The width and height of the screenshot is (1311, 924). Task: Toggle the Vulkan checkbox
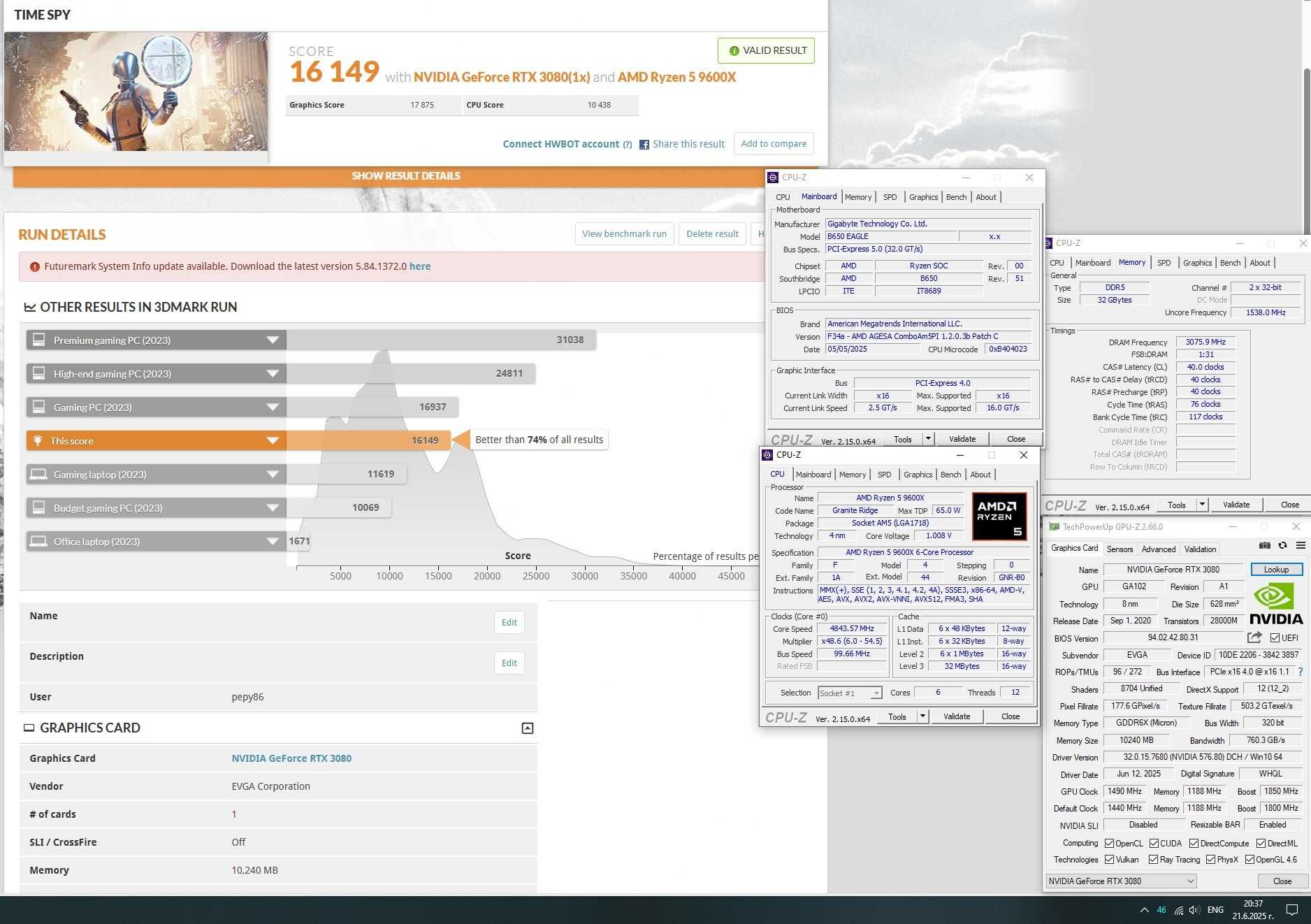pyautogui.click(x=1109, y=860)
